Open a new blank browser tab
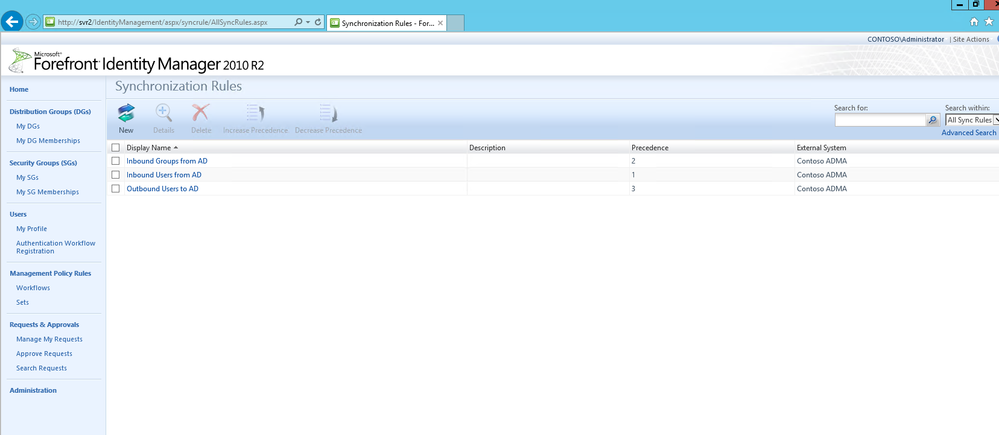The image size is (999, 435). [x=455, y=23]
